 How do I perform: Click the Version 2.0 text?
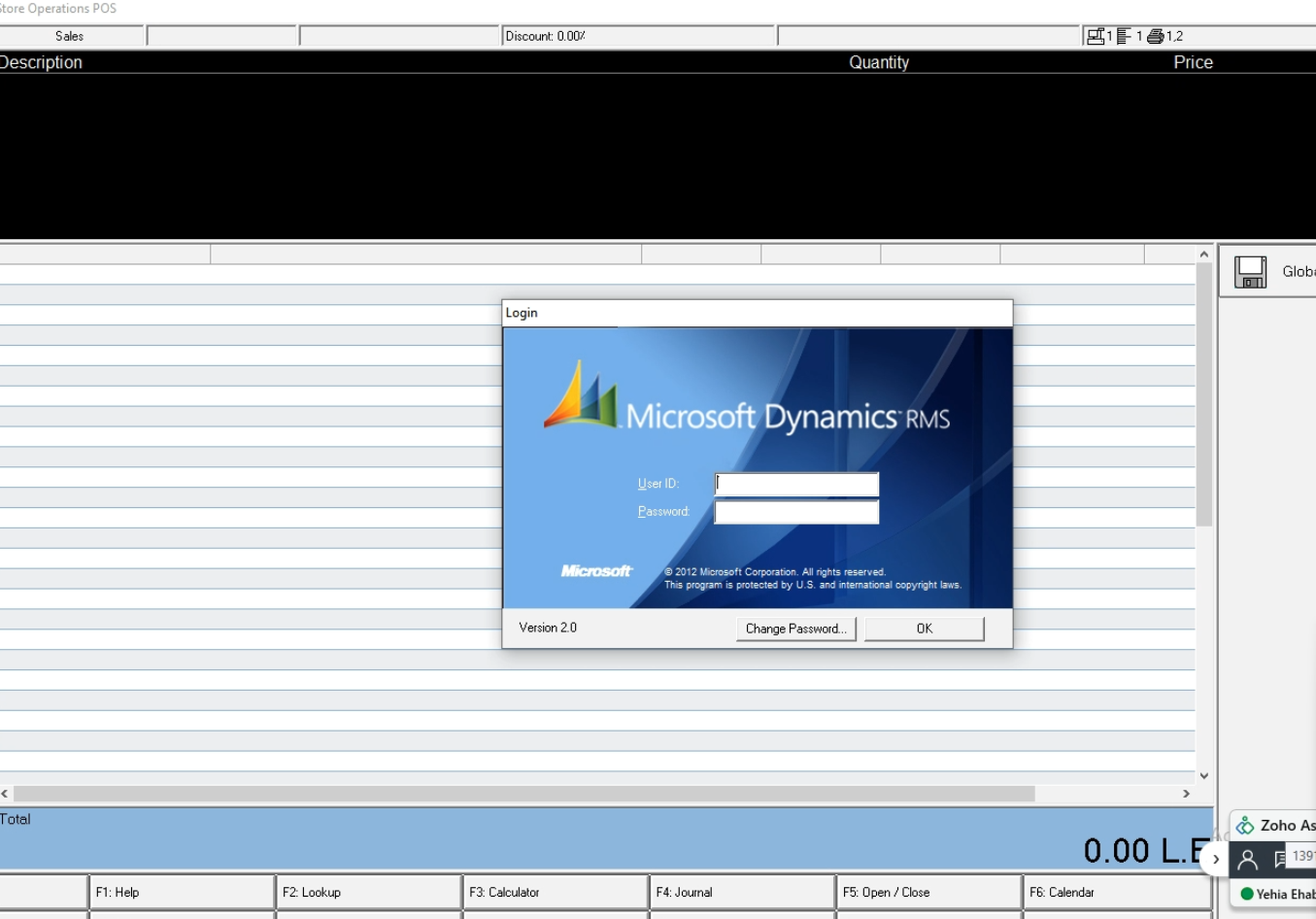coord(548,628)
